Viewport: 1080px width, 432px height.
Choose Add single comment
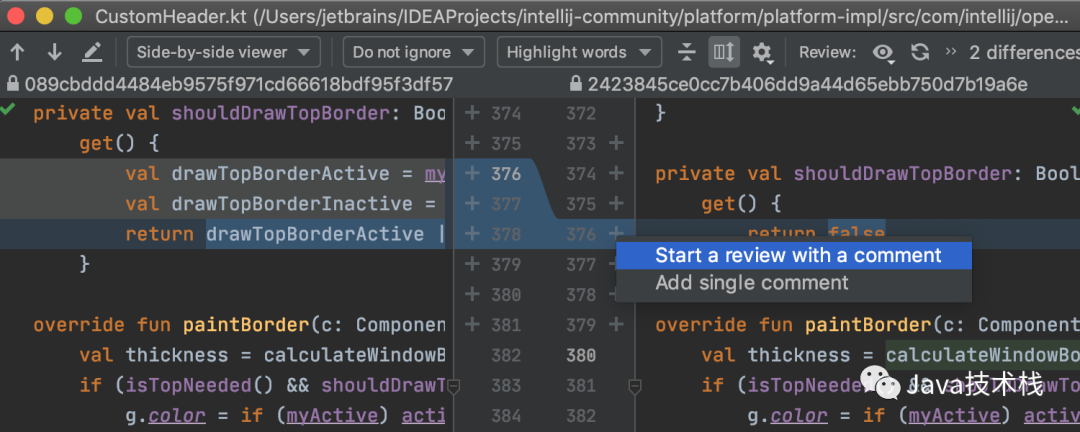793,282
